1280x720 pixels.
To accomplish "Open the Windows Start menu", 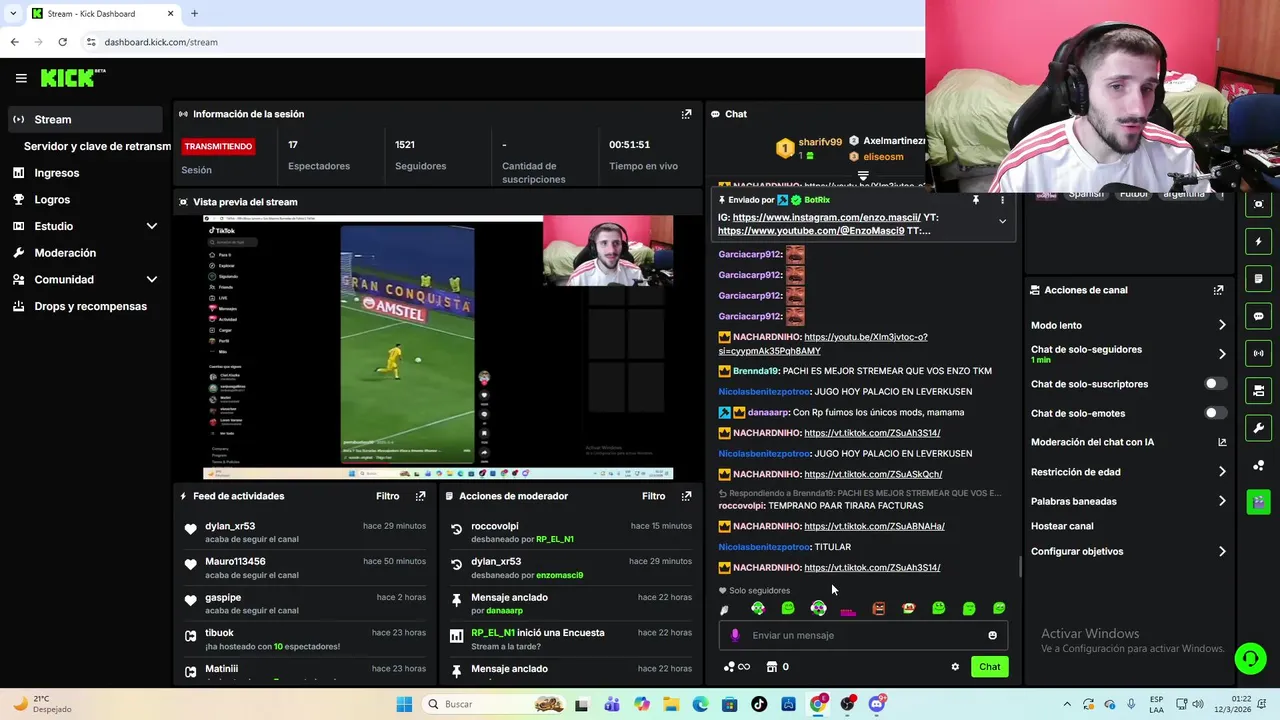I will point(404,704).
